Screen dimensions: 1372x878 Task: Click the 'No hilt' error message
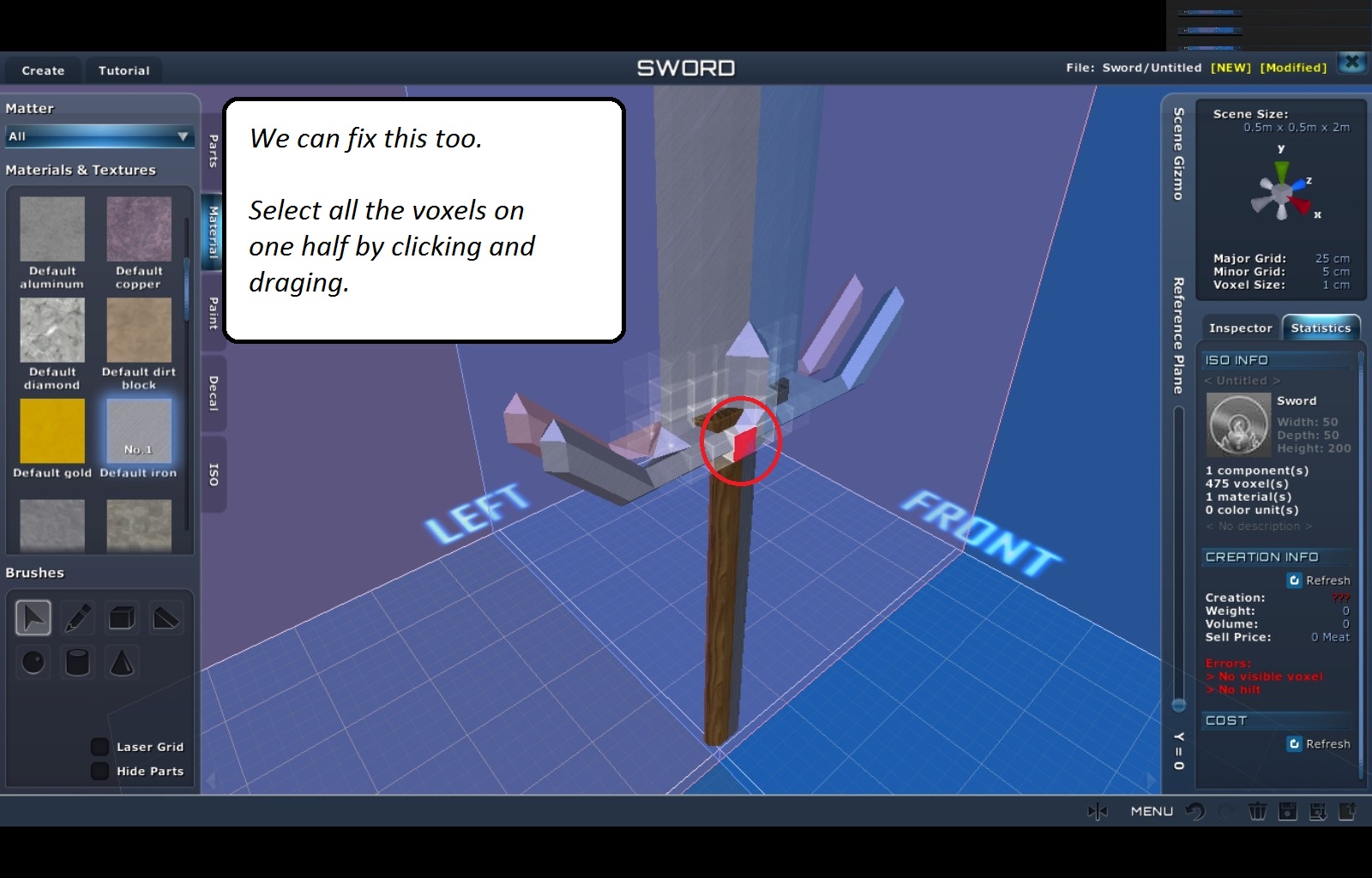pyautogui.click(x=1234, y=689)
